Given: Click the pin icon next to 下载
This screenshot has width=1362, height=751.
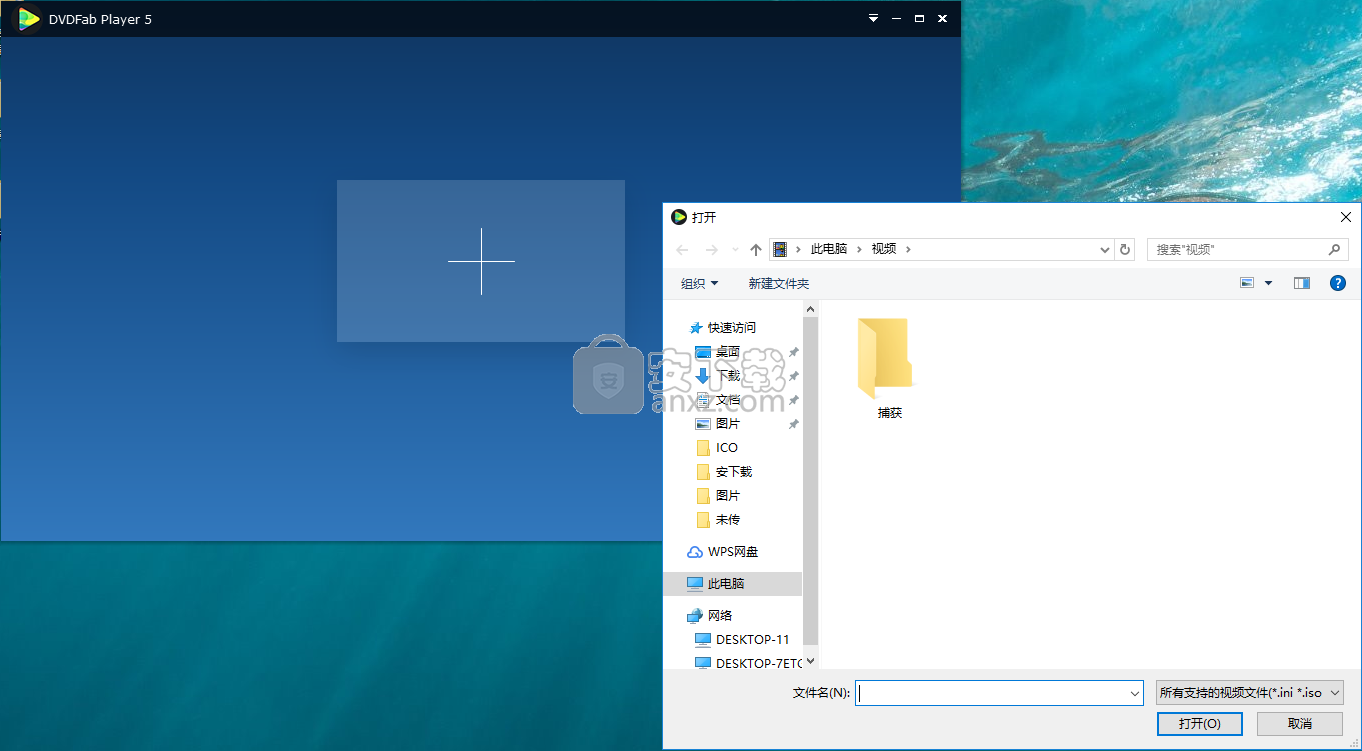Looking at the screenshot, I should click(x=794, y=376).
